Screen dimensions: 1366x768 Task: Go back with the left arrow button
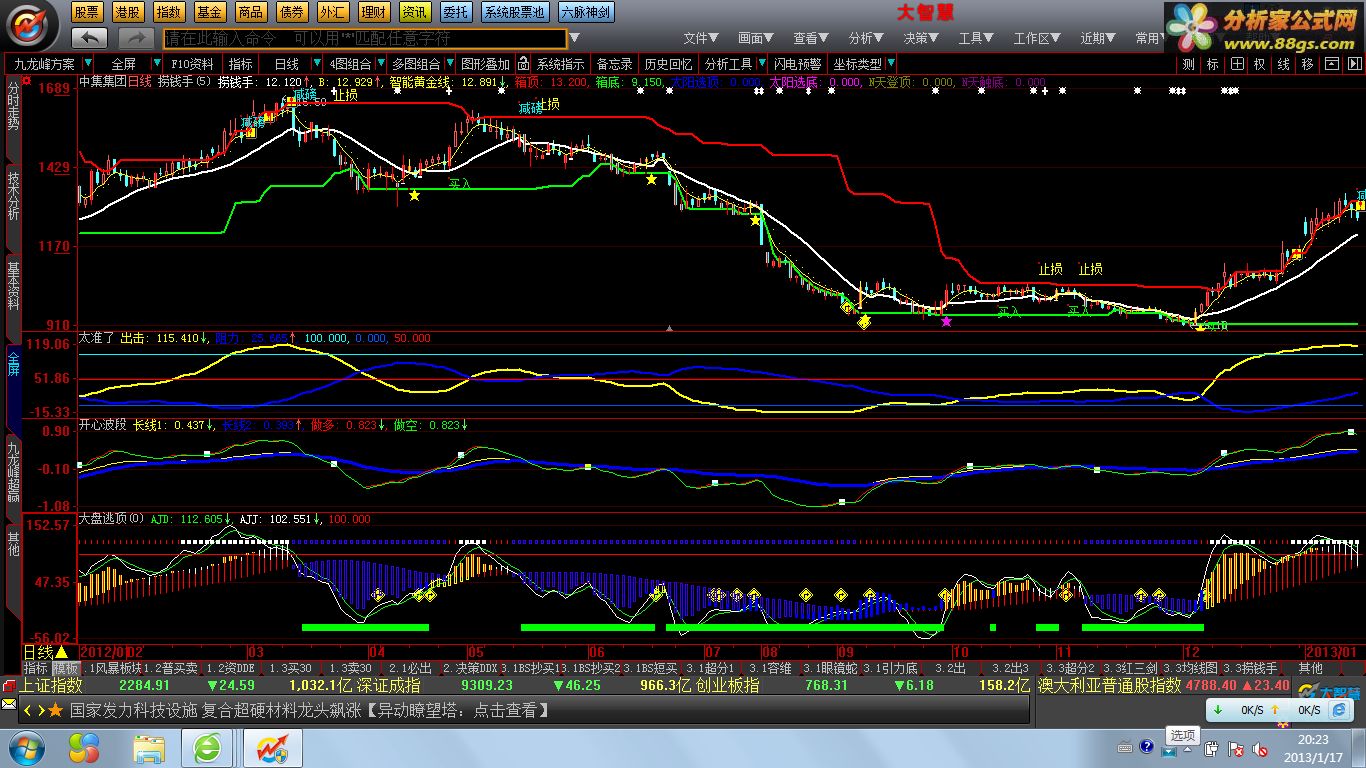tap(90, 38)
